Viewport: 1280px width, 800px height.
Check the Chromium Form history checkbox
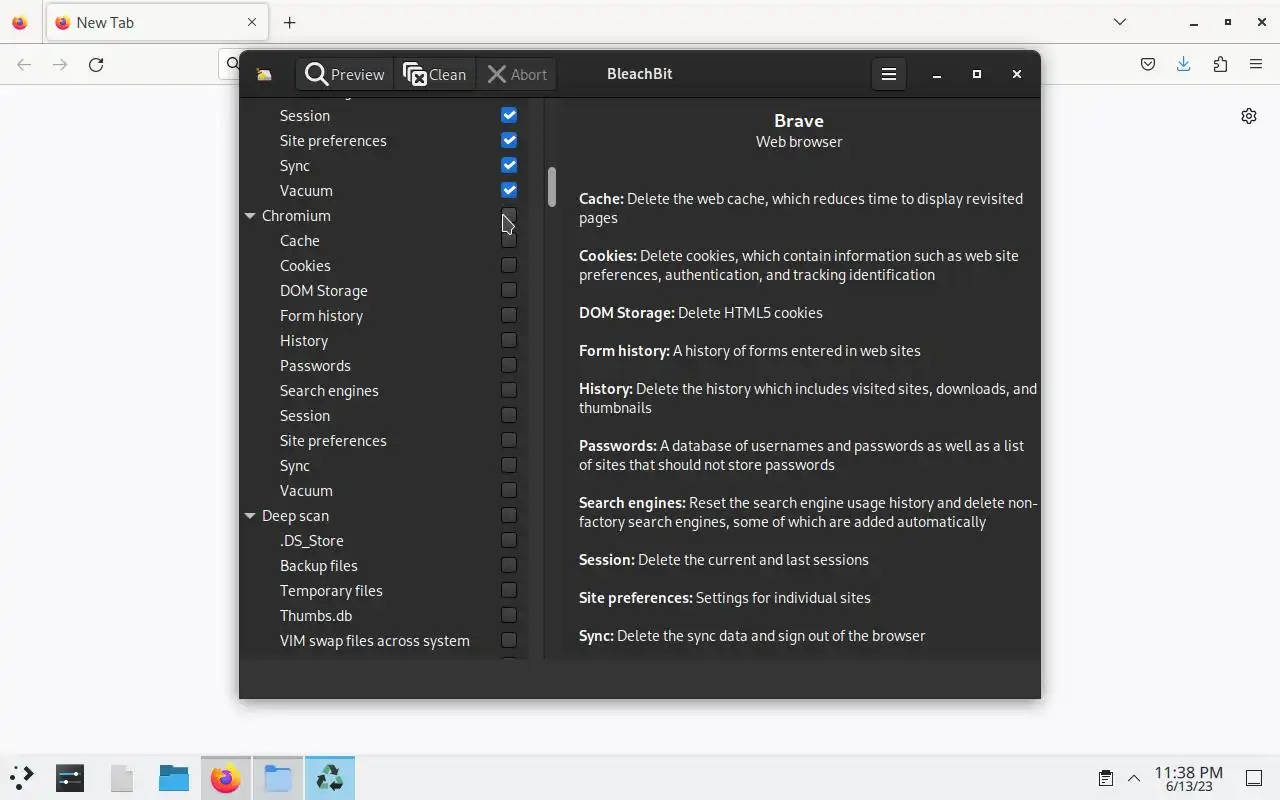(509, 315)
